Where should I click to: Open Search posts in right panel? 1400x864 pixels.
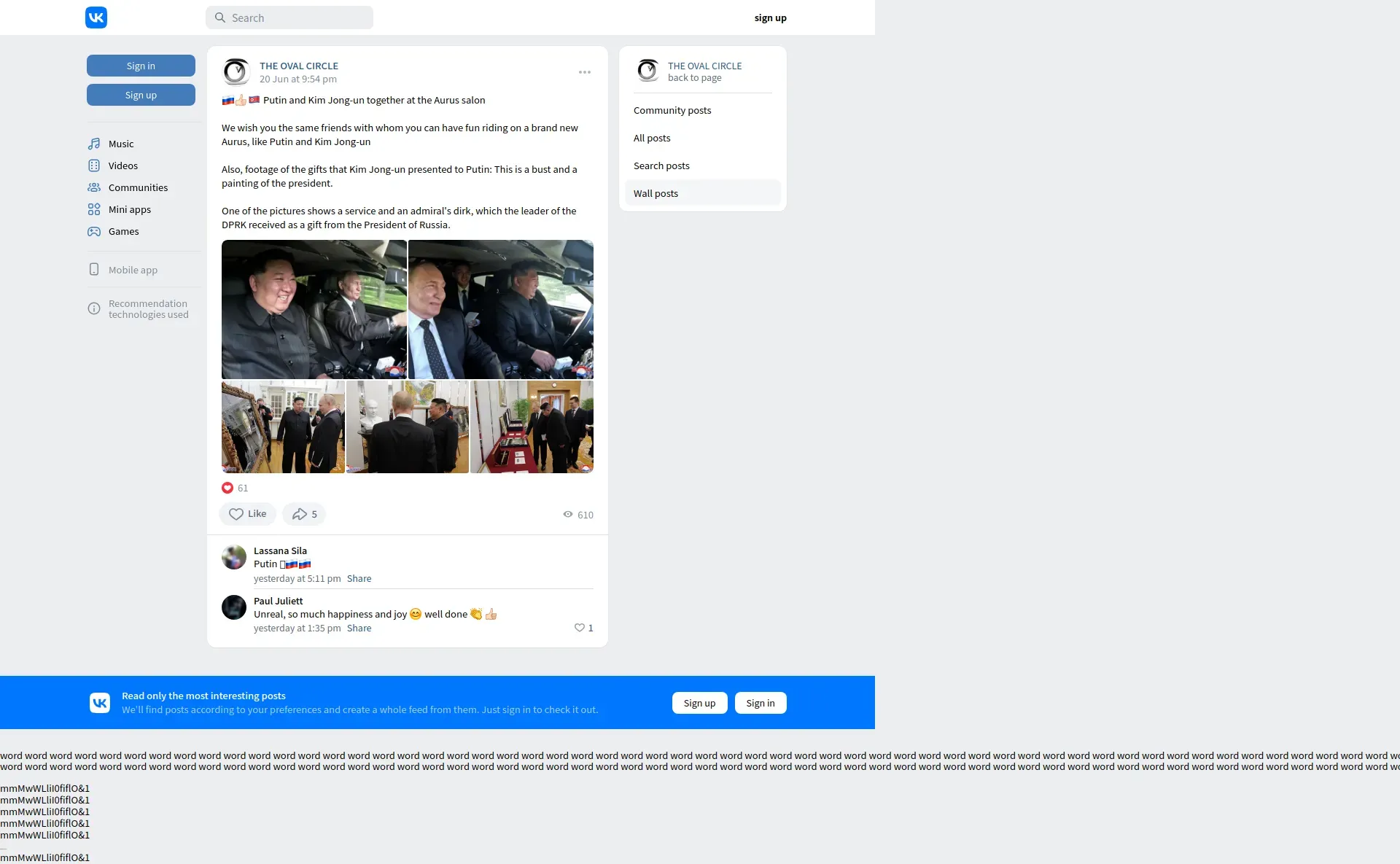[x=661, y=166]
